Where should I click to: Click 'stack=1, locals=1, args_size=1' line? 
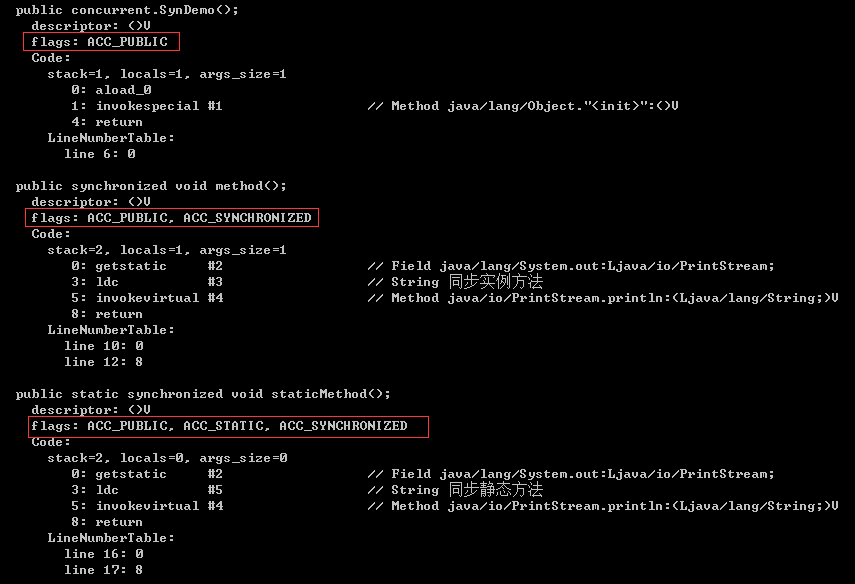tap(167, 74)
